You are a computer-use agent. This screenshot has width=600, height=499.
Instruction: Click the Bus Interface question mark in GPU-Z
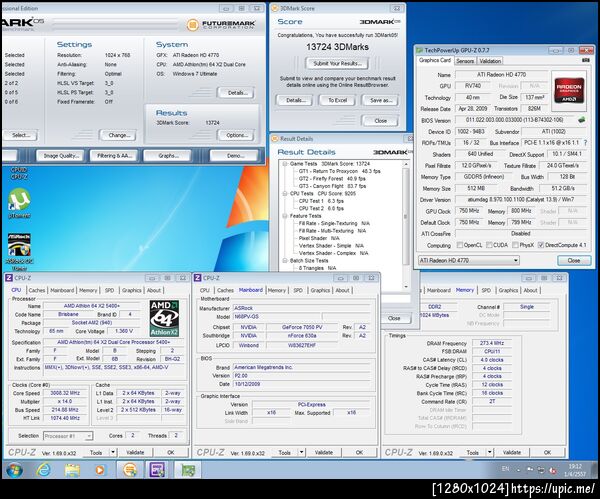click(x=585, y=142)
